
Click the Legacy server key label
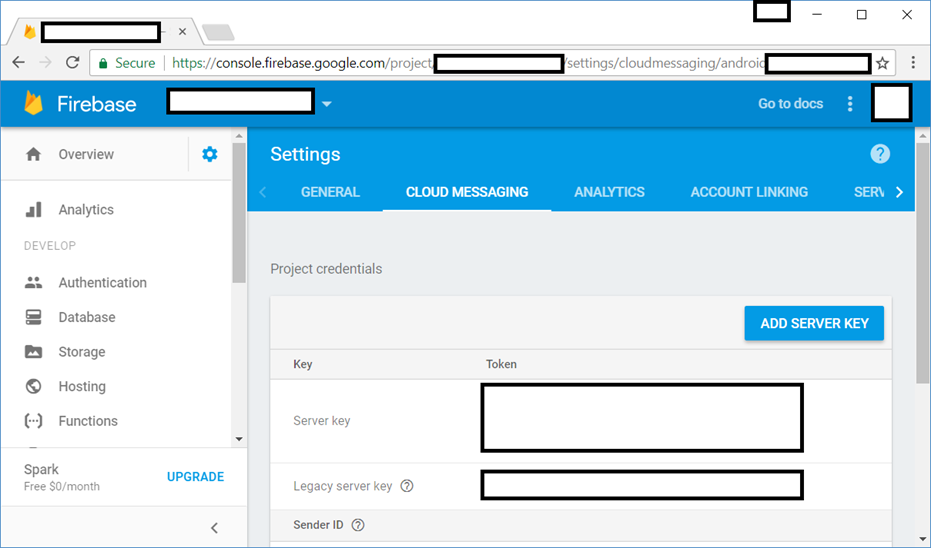(343, 486)
